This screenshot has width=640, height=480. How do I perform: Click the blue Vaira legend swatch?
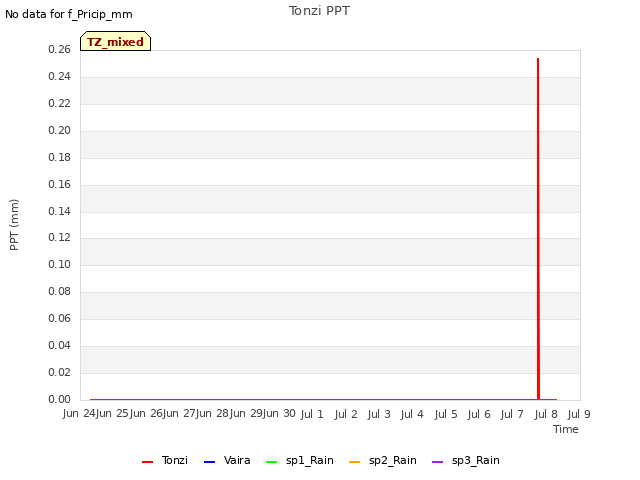pyautogui.click(x=209, y=462)
